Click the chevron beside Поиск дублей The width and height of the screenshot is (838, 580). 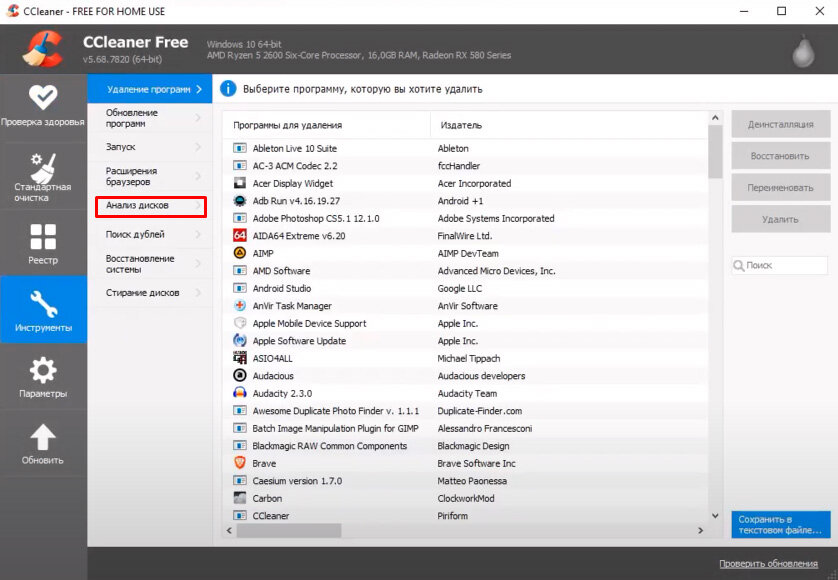(198, 234)
